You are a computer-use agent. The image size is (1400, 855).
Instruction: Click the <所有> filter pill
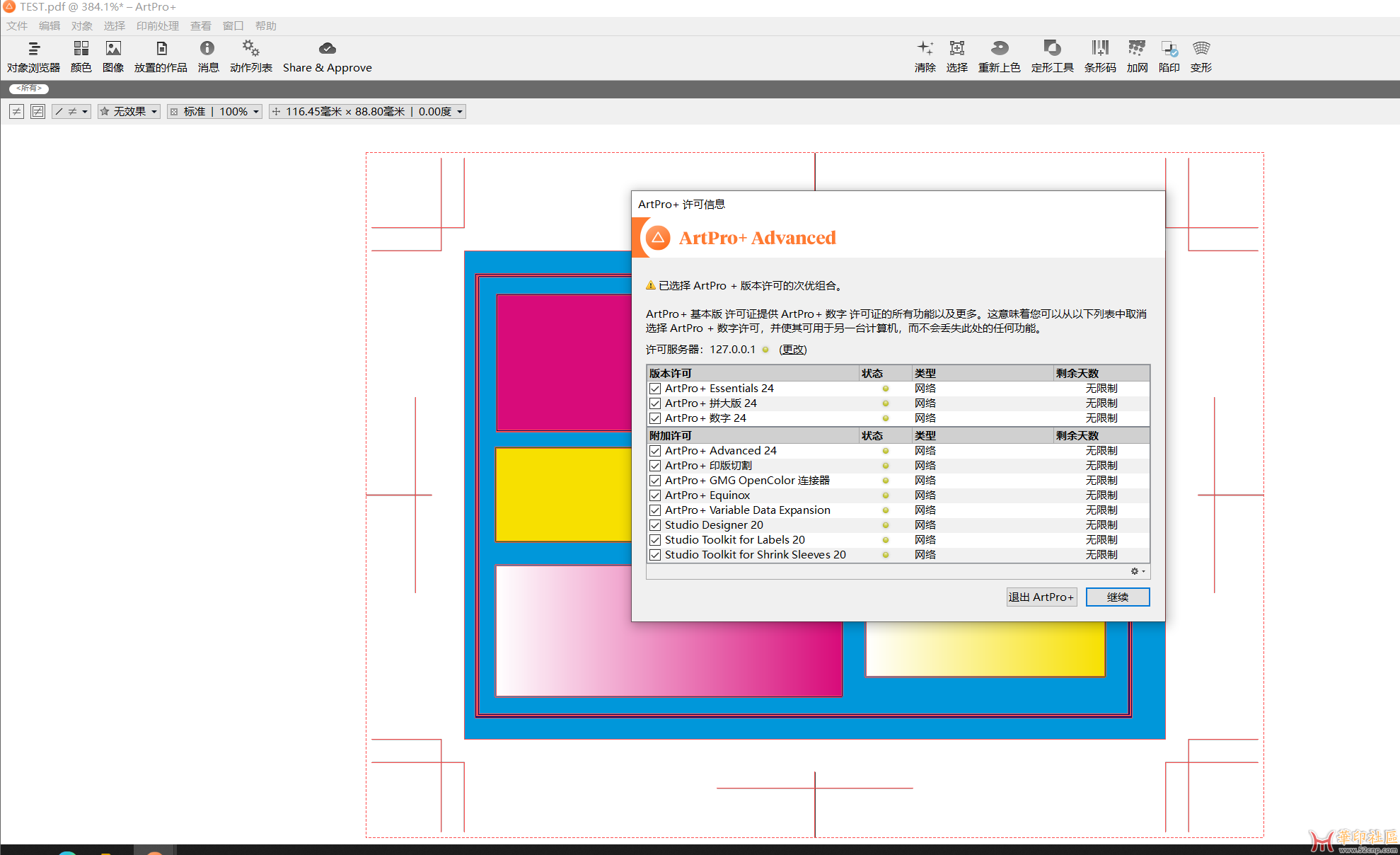tap(29, 88)
